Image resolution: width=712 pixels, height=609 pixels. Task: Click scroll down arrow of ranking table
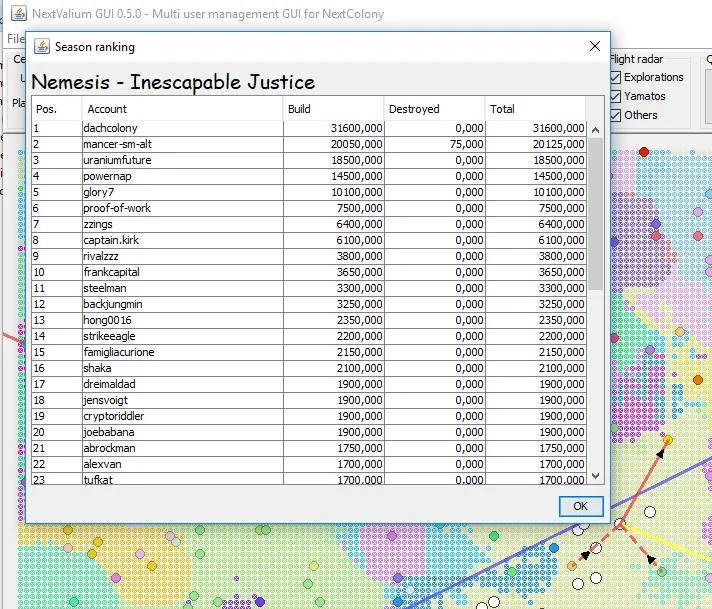(596, 475)
